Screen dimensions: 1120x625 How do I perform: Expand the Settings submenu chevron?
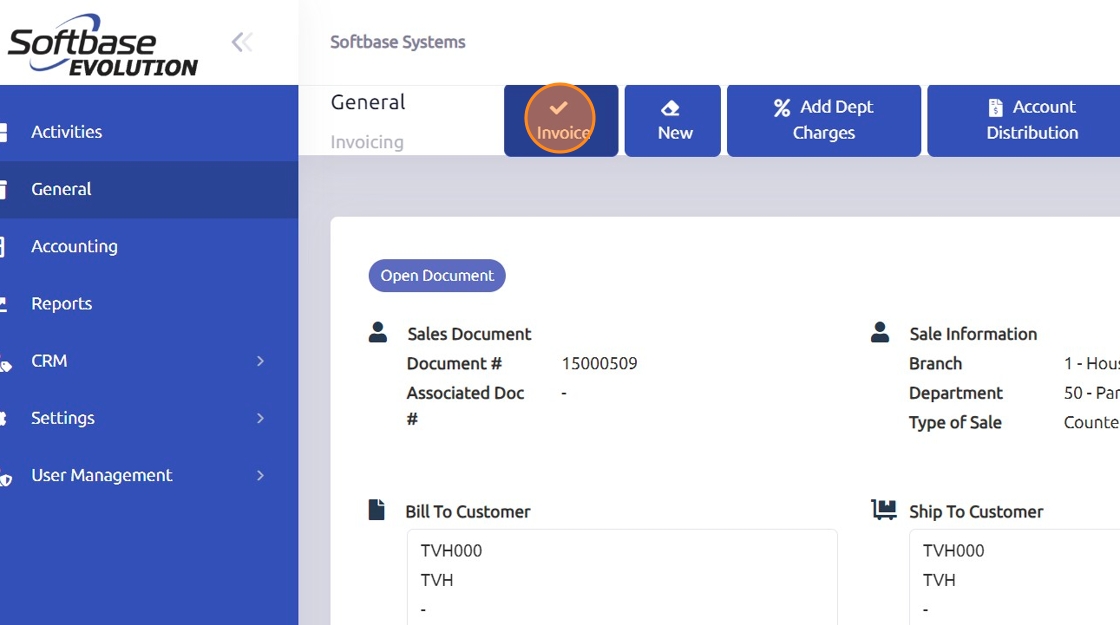pyautogui.click(x=260, y=418)
